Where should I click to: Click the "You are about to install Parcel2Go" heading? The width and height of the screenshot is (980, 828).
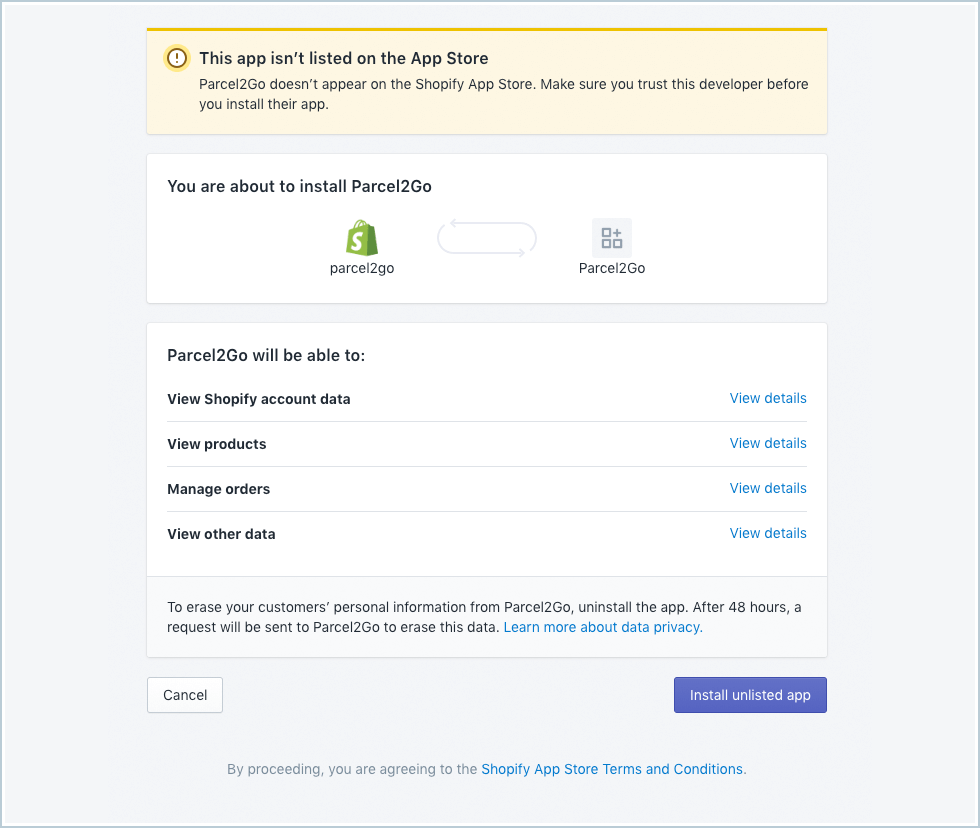click(300, 186)
